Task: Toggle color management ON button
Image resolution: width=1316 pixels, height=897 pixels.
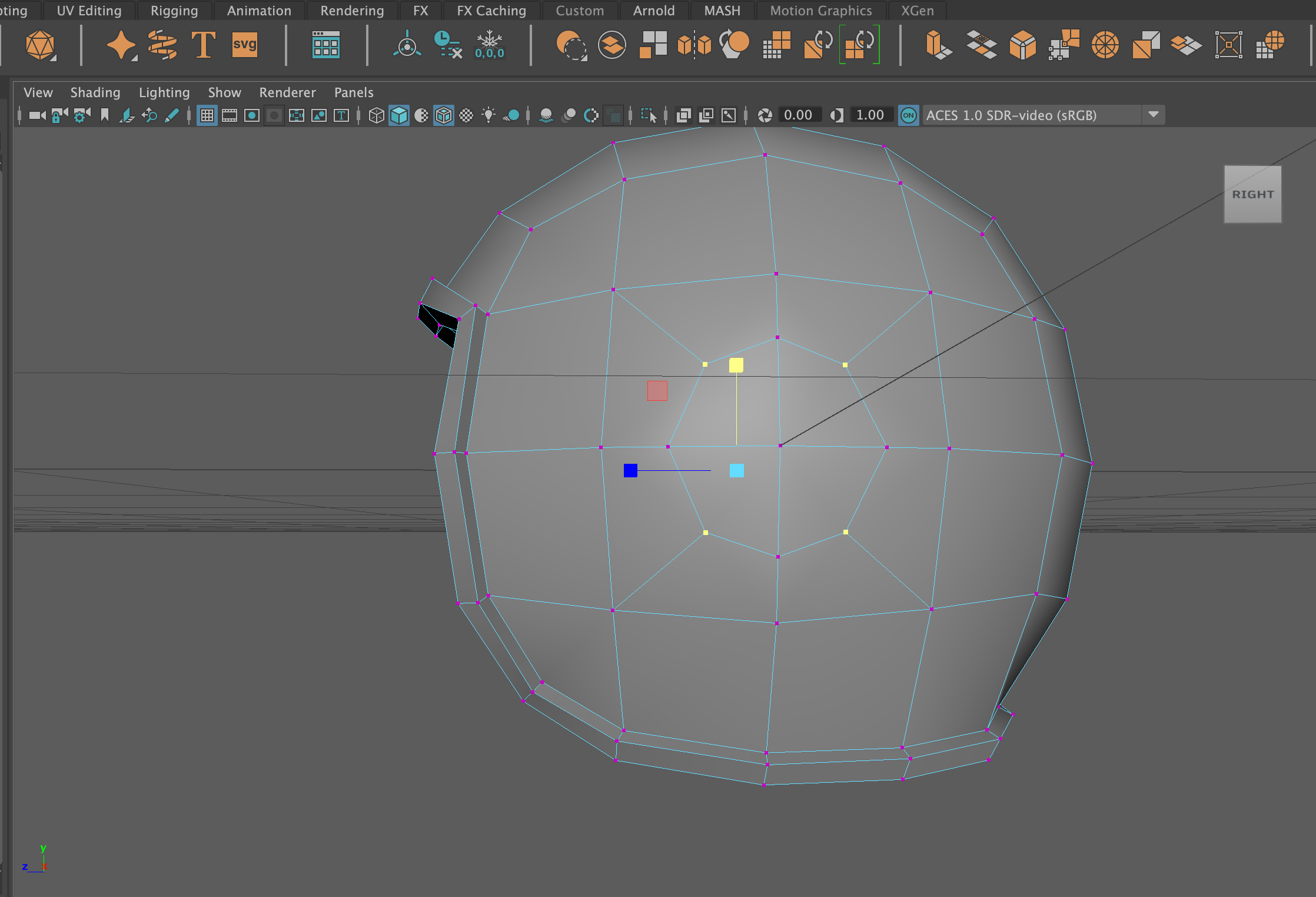Action: click(908, 115)
